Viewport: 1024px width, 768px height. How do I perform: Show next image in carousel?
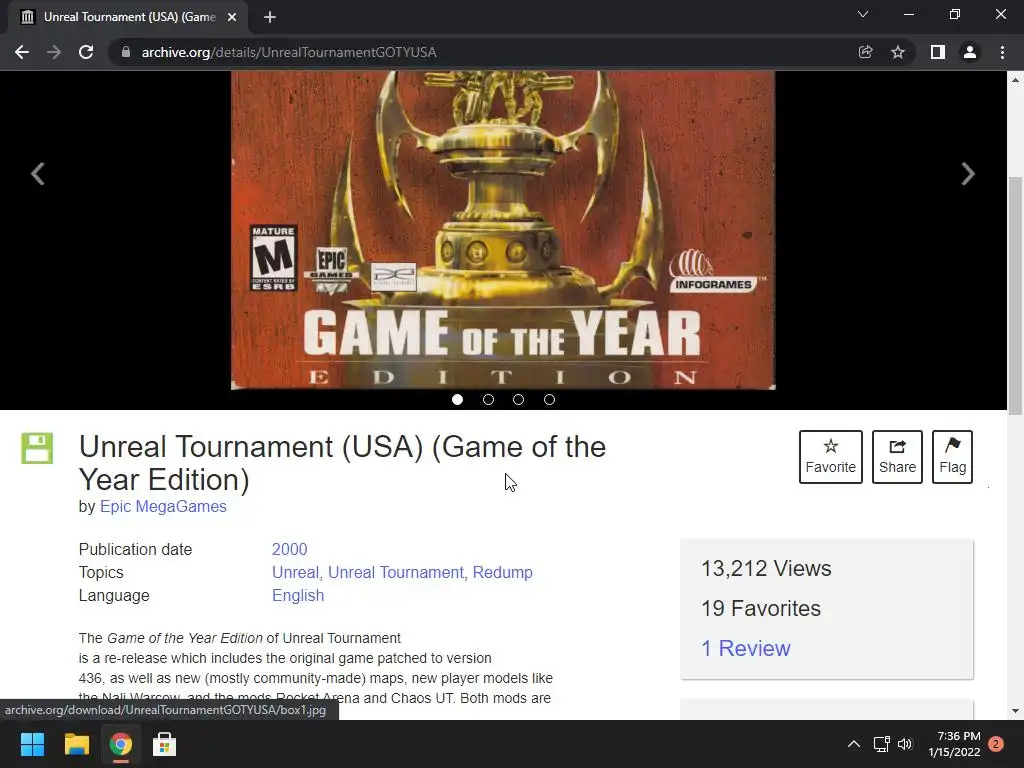968,174
